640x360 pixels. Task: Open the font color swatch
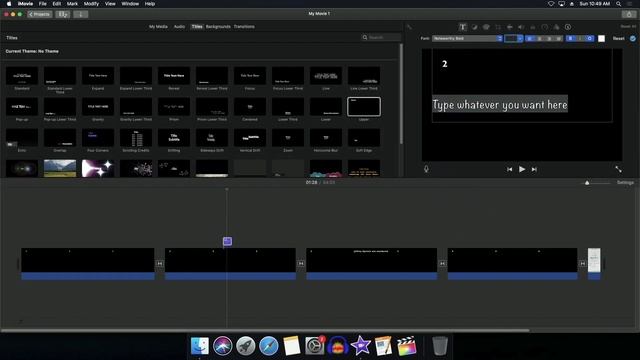[x=601, y=38]
